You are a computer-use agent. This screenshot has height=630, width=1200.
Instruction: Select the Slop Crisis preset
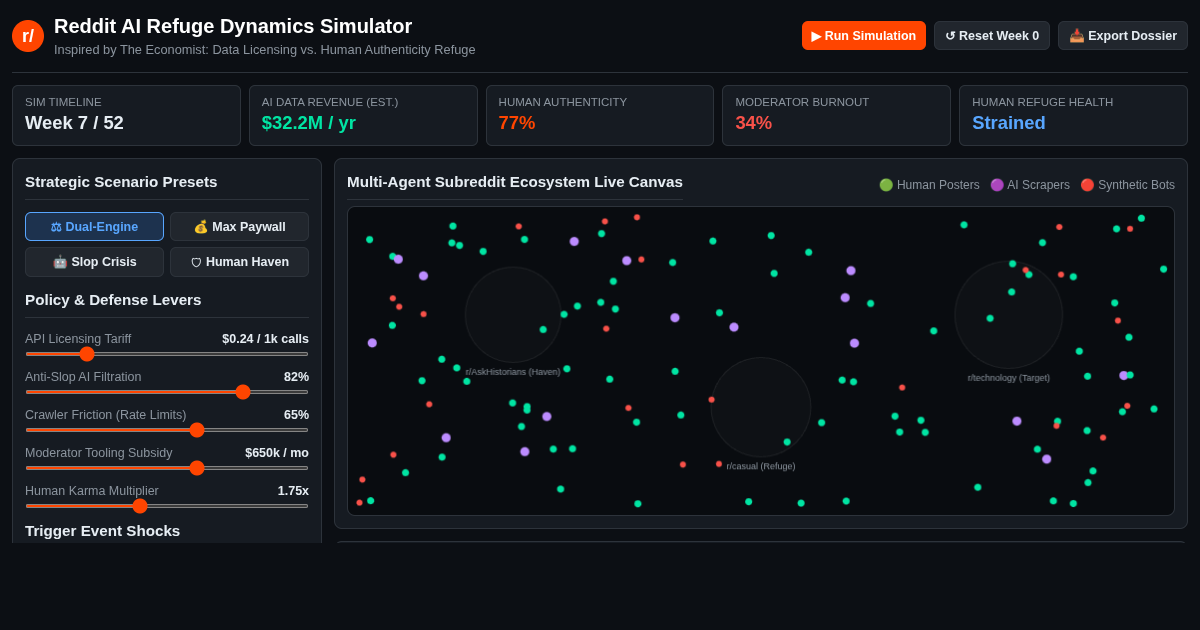[x=94, y=262]
